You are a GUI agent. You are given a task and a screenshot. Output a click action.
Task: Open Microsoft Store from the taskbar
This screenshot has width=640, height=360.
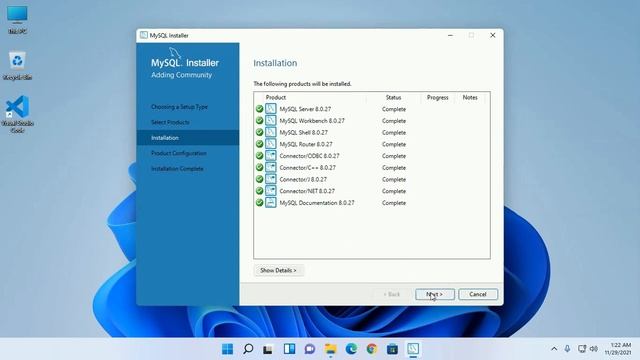pos(392,349)
